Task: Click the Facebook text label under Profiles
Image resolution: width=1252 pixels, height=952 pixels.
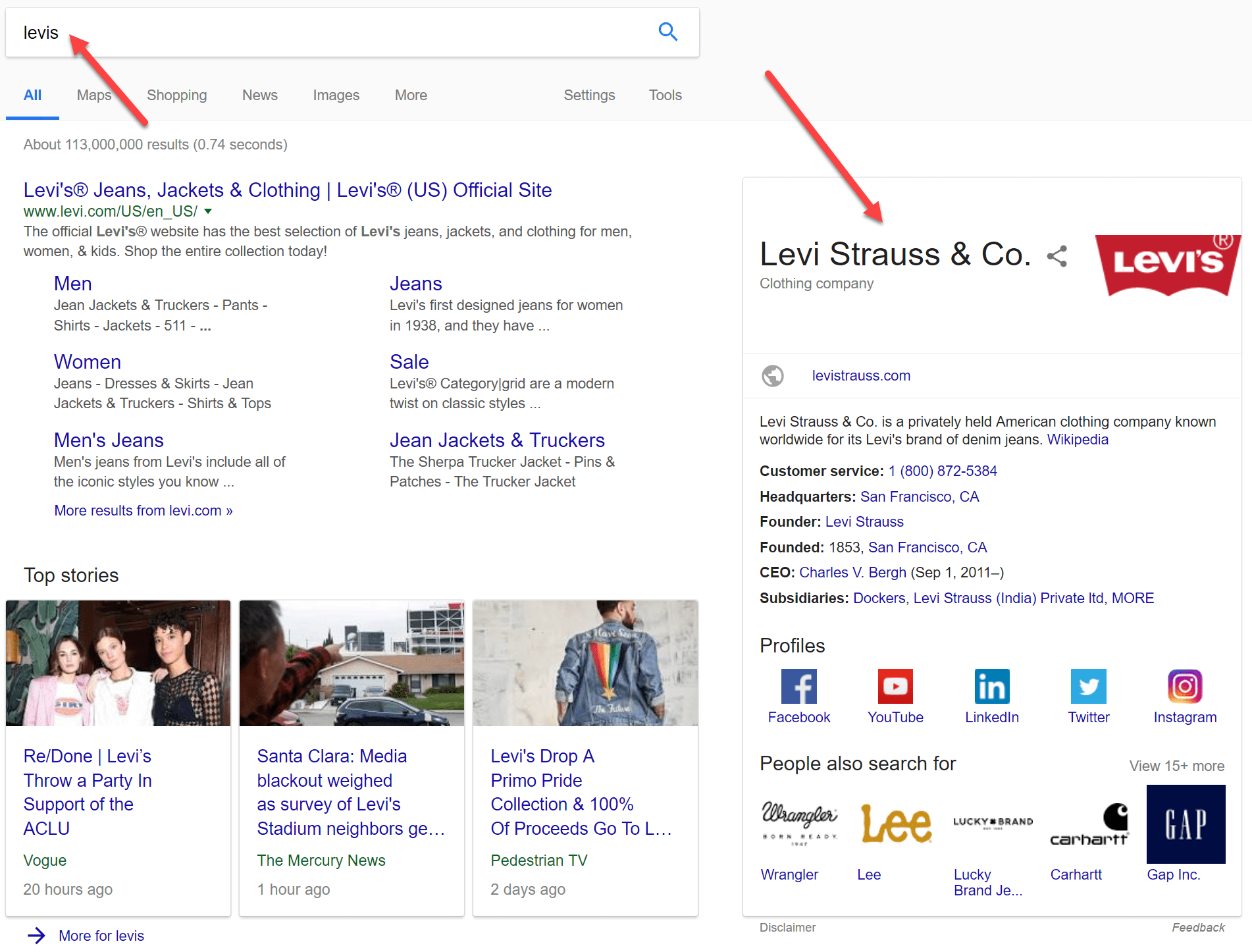Action: (x=799, y=718)
